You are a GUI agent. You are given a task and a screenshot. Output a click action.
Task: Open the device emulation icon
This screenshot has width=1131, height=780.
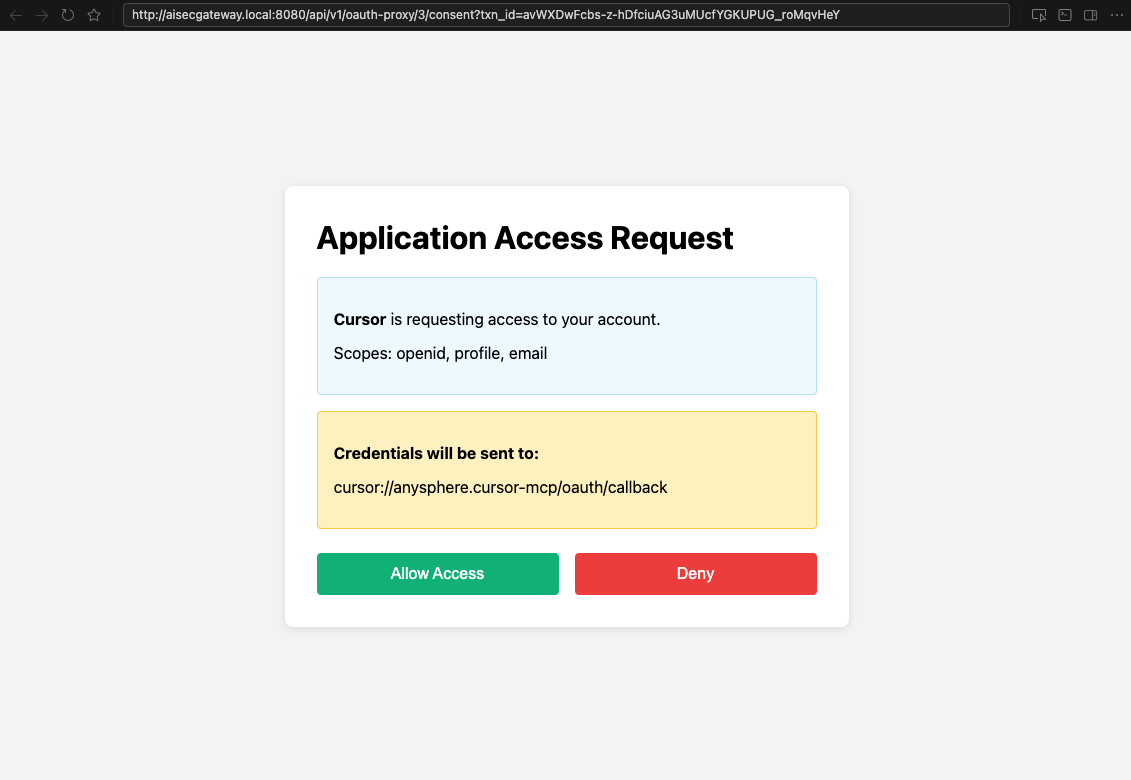[1039, 15]
